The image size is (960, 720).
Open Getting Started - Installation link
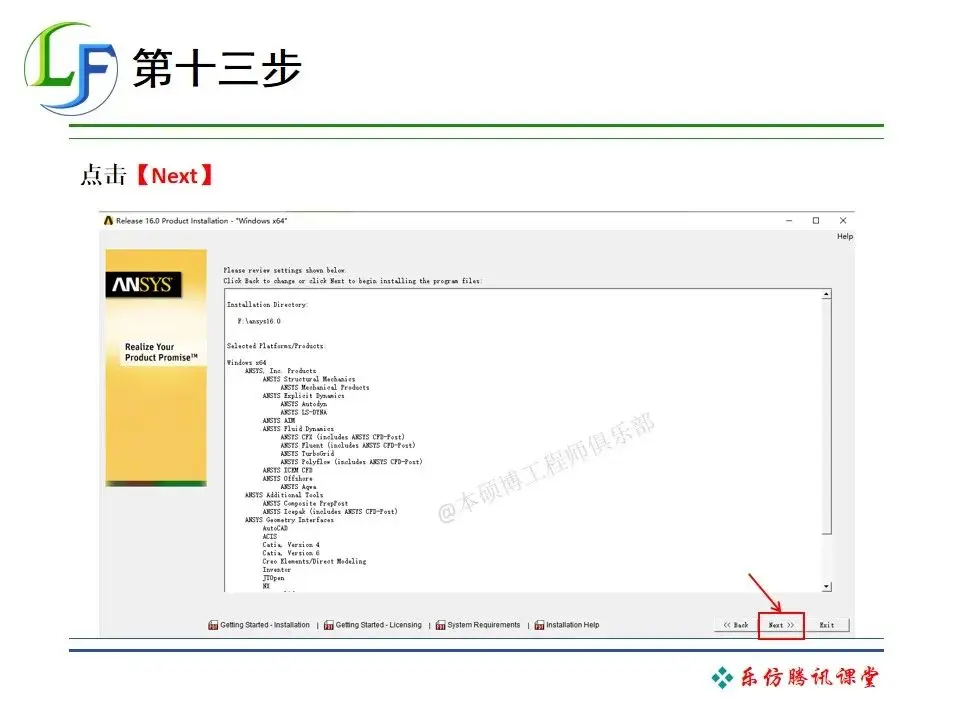[264, 625]
